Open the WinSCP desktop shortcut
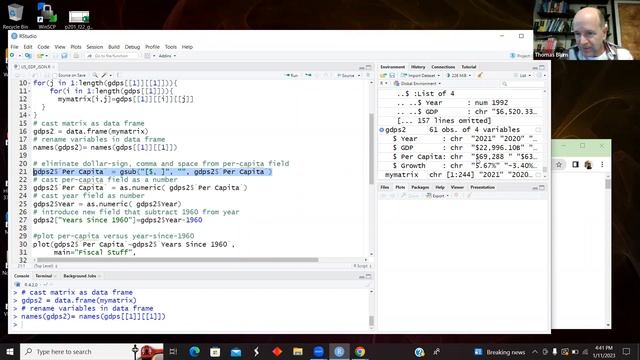The height and width of the screenshot is (360, 640). click(47, 16)
